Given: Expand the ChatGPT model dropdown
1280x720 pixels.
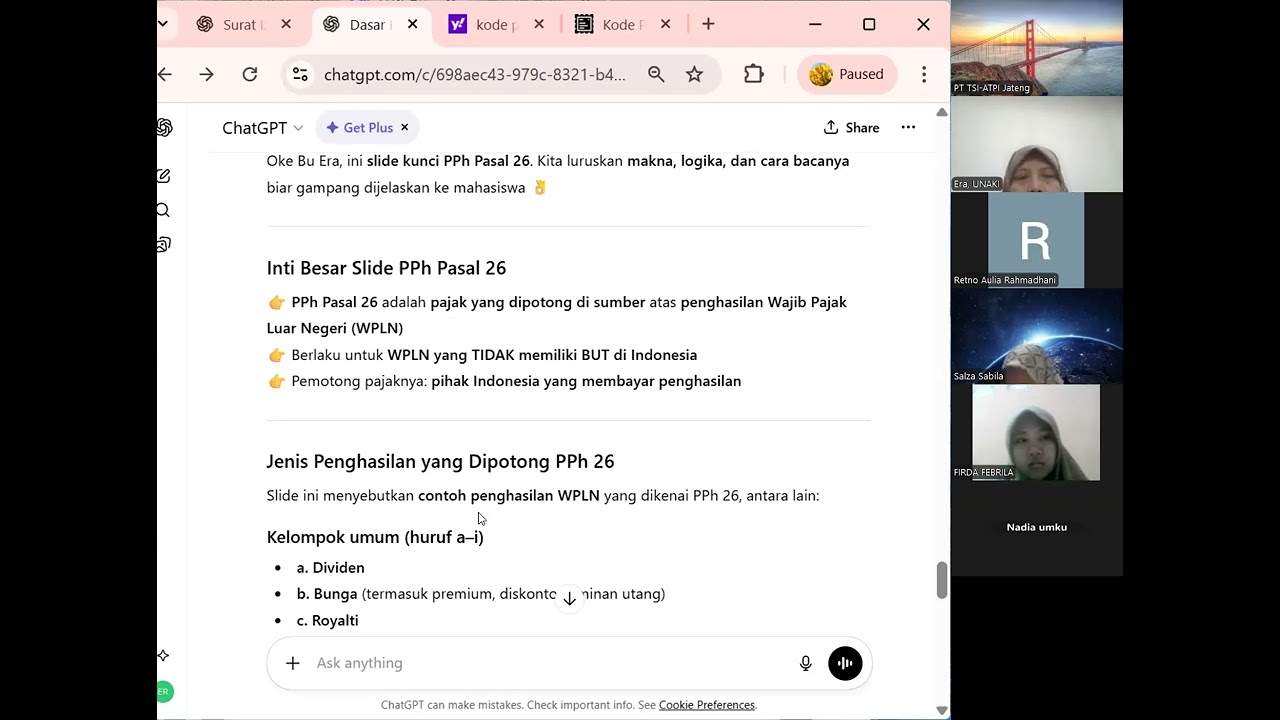Looking at the screenshot, I should (x=262, y=128).
